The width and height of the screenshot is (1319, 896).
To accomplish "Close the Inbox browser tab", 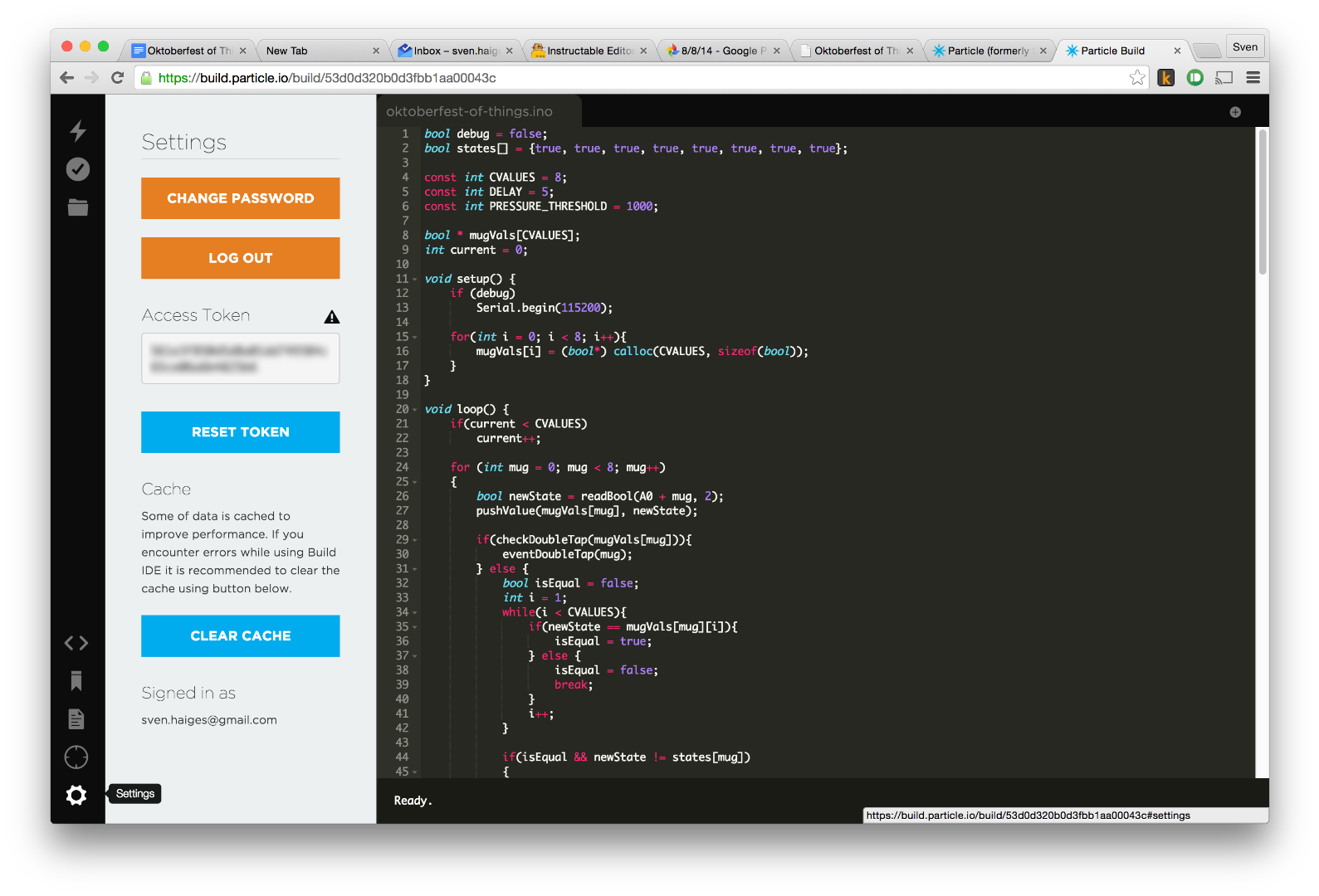I will click(510, 51).
